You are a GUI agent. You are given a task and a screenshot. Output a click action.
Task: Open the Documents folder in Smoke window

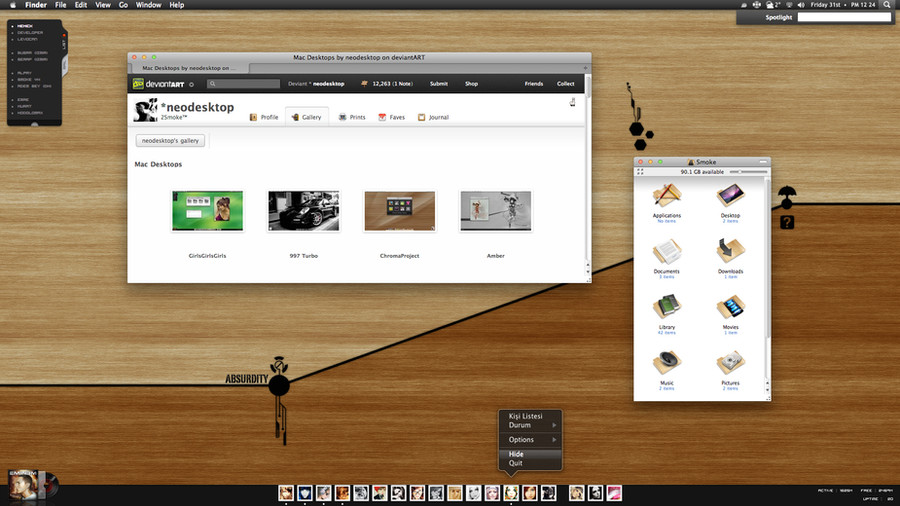point(666,252)
